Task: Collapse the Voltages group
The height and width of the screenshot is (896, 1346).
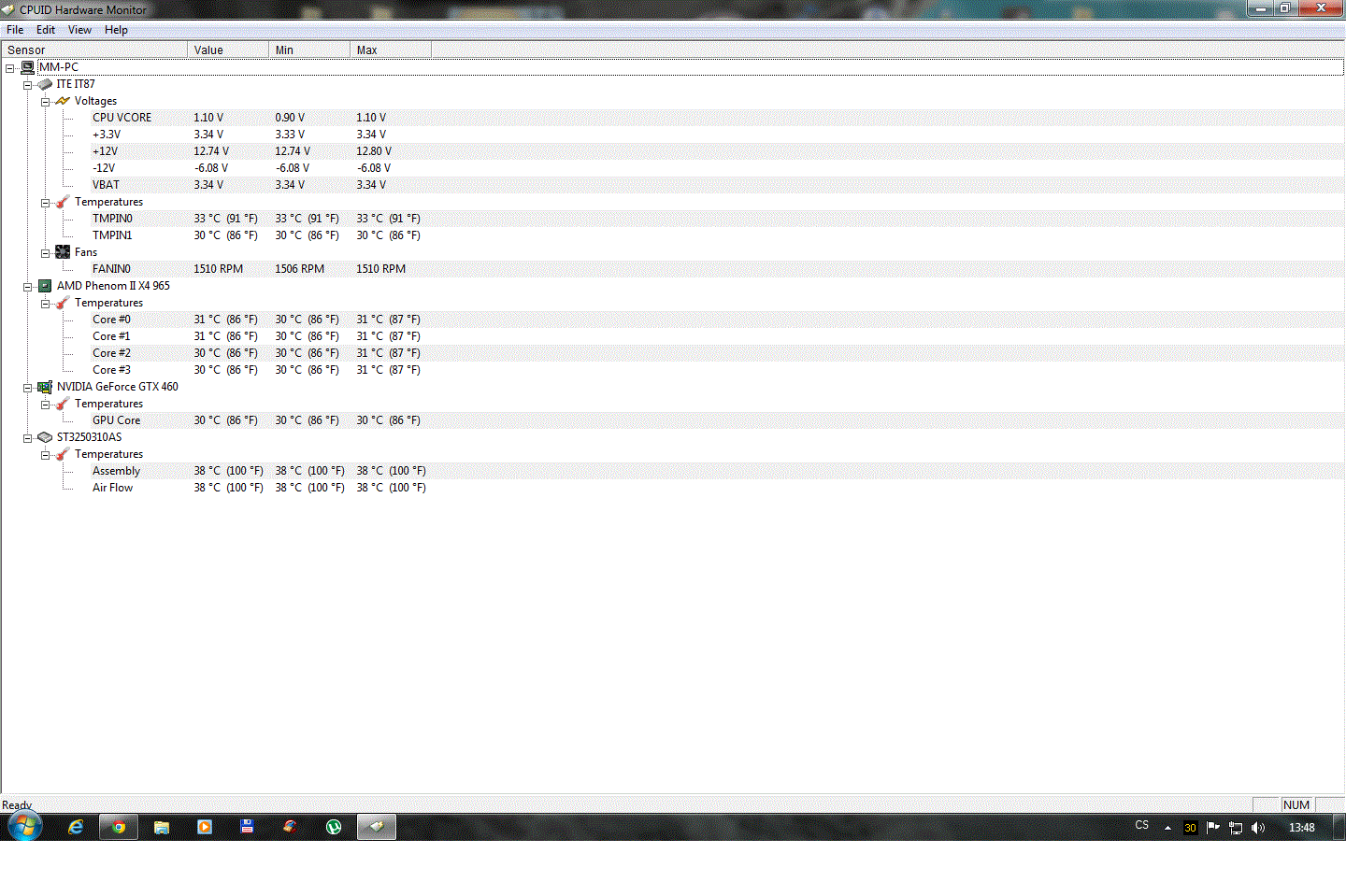Action: 45,102
